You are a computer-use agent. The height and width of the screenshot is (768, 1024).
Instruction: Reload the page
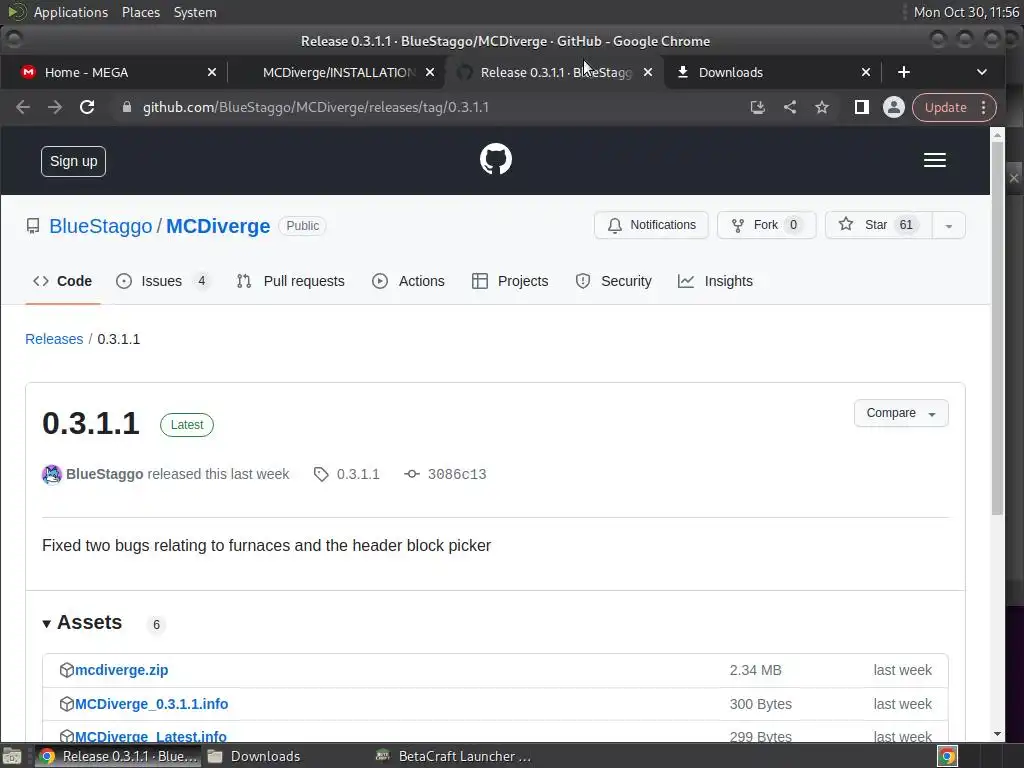pos(87,107)
